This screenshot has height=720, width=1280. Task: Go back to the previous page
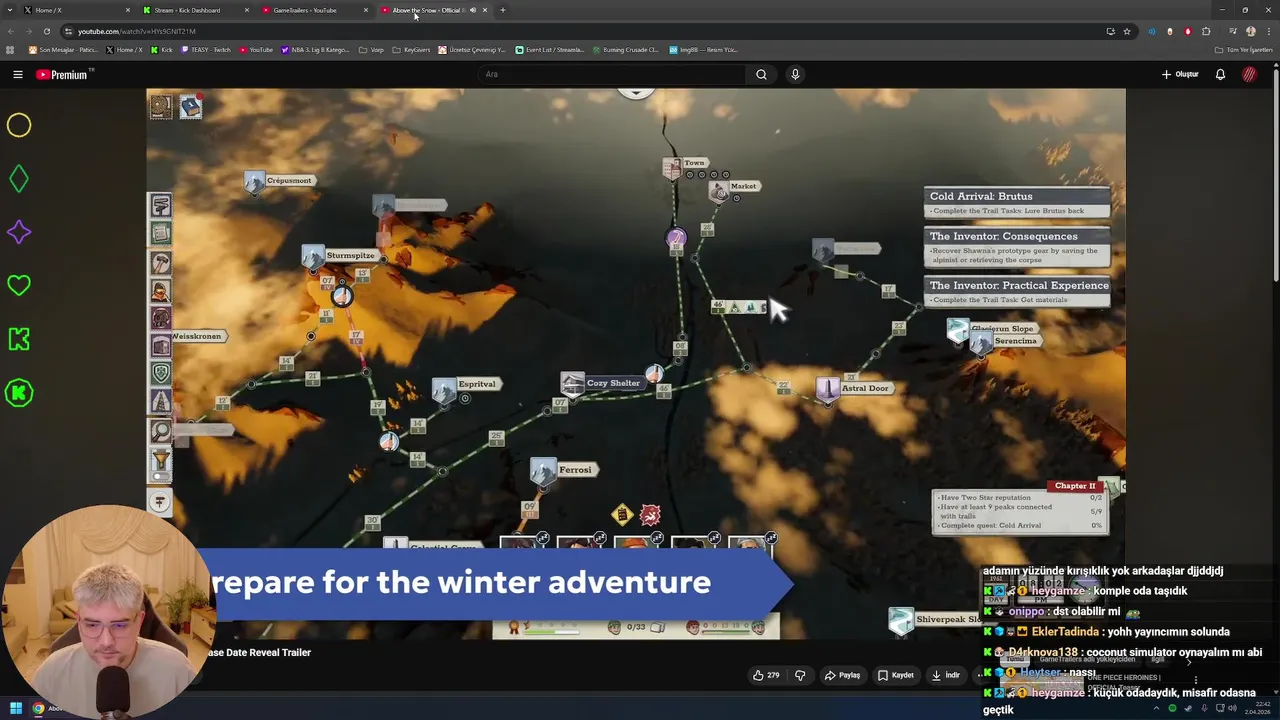coord(10,31)
